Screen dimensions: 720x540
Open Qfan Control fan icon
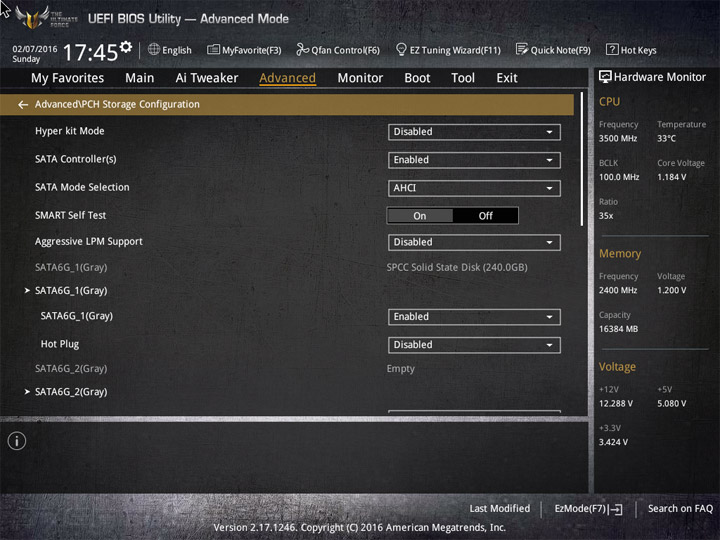[302, 49]
